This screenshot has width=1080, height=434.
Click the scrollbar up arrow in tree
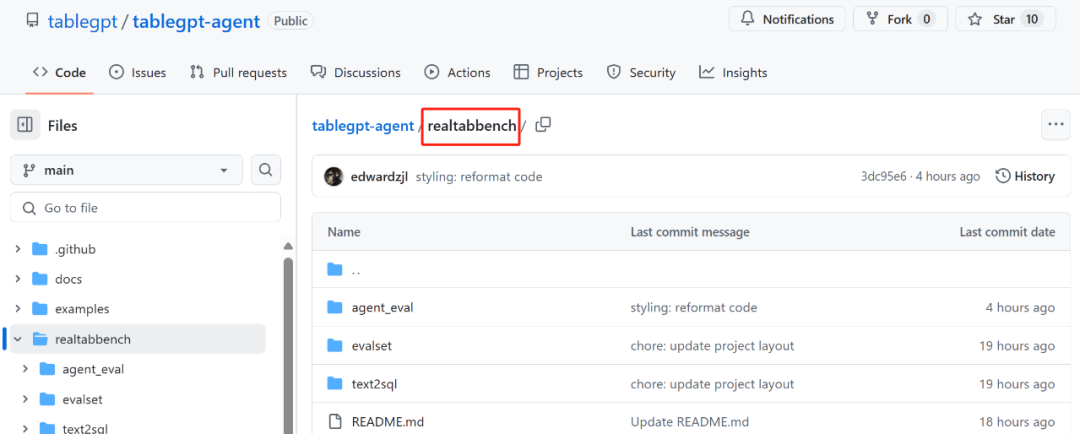click(x=288, y=247)
